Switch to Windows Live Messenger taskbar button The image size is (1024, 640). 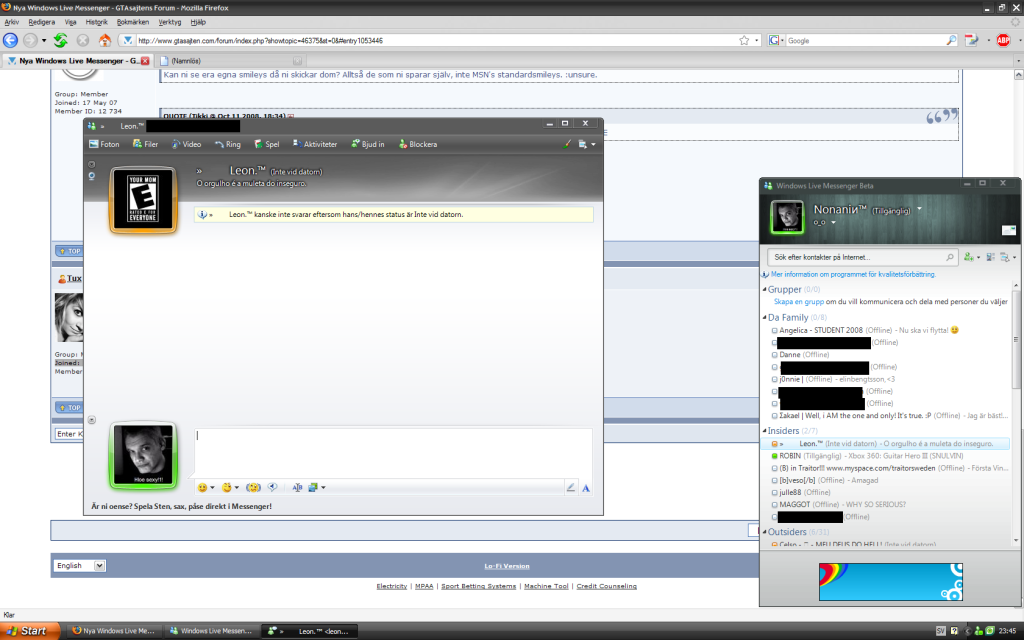pyautogui.click(x=211, y=631)
